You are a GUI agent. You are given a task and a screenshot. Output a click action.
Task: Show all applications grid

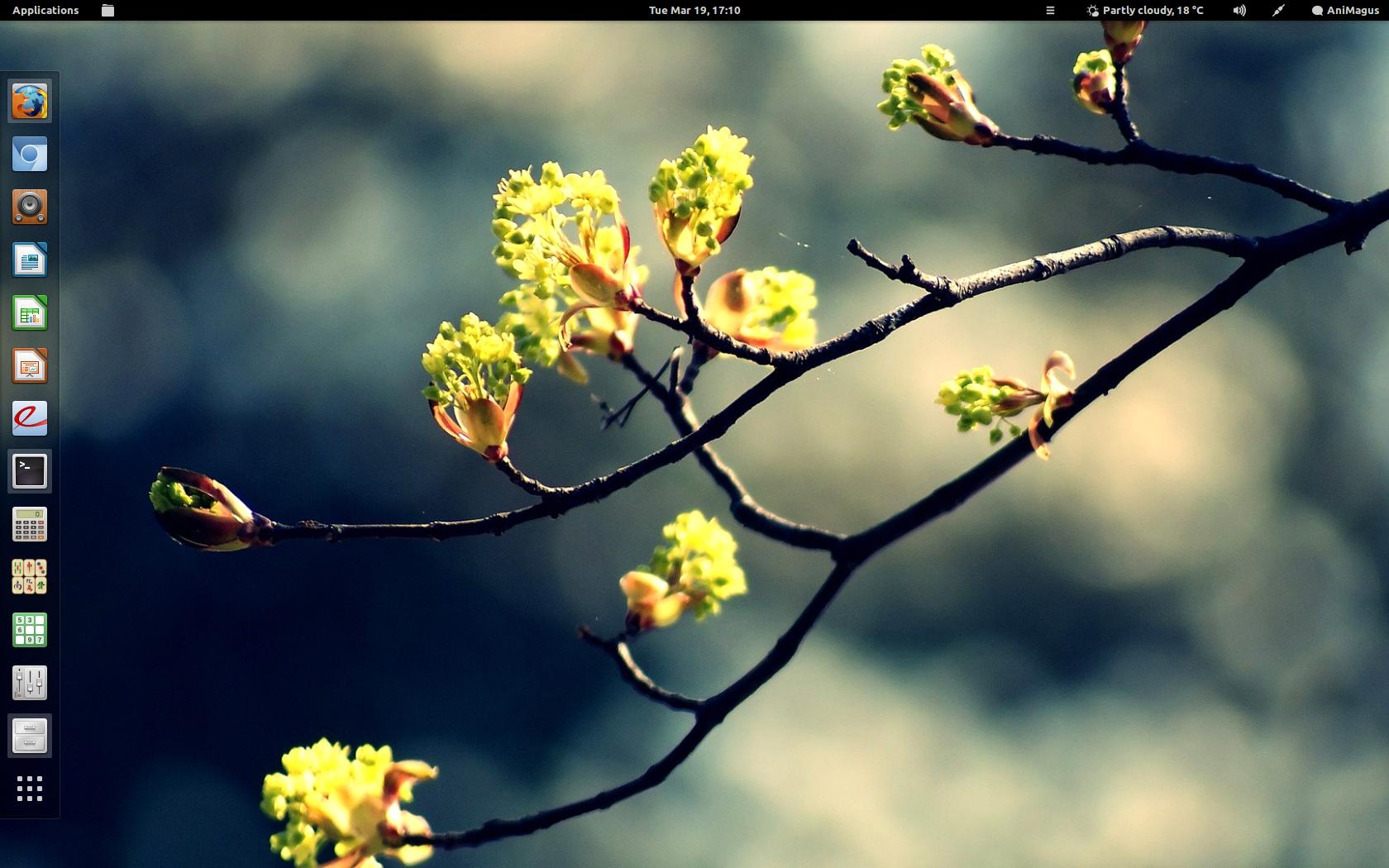[x=30, y=789]
